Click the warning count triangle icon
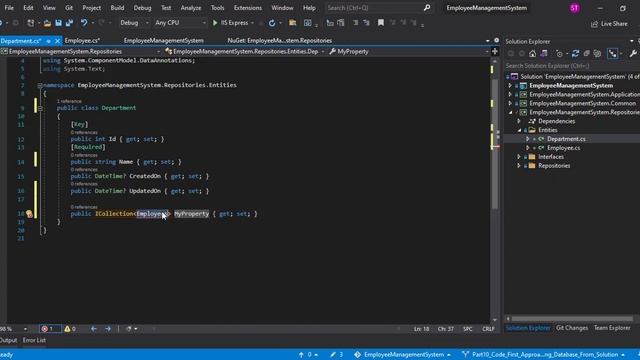This screenshot has height=360, width=640. [67, 329]
